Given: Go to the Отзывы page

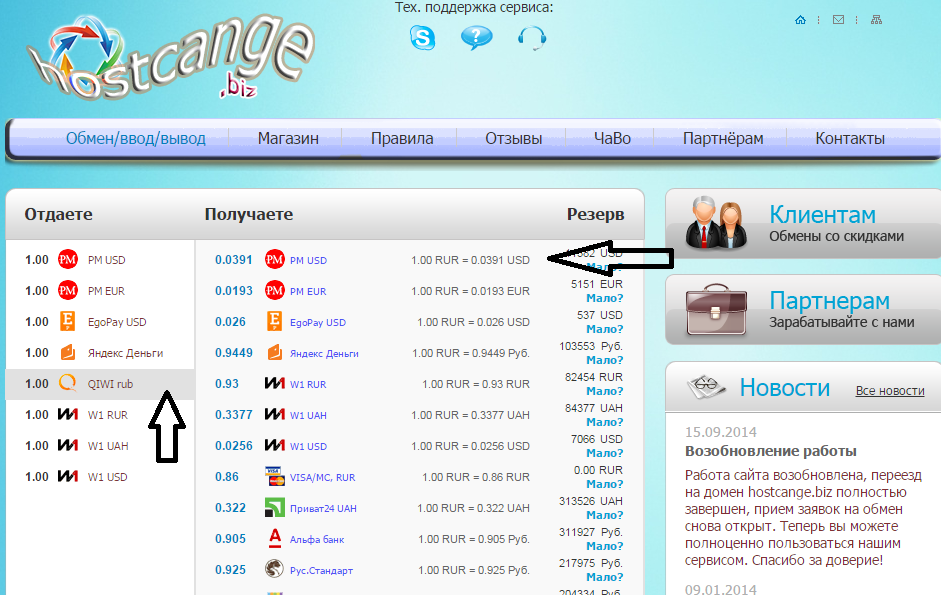Looking at the screenshot, I should tap(514, 139).
